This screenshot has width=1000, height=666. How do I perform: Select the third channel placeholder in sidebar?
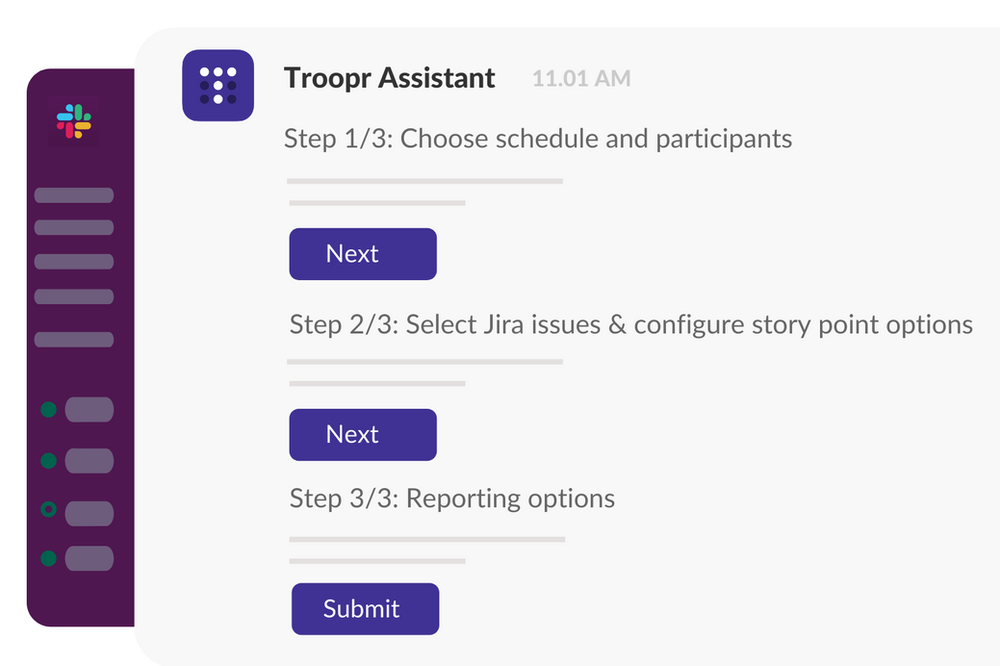(x=74, y=262)
